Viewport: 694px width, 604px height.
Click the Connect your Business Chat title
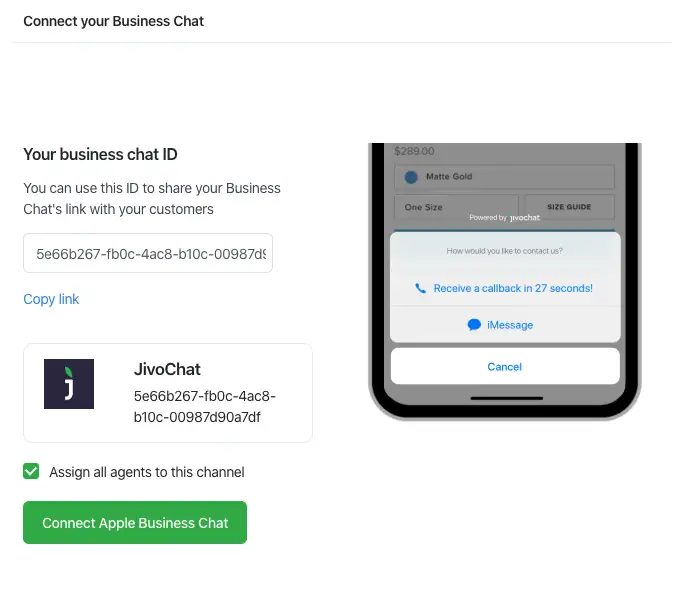click(x=113, y=21)
